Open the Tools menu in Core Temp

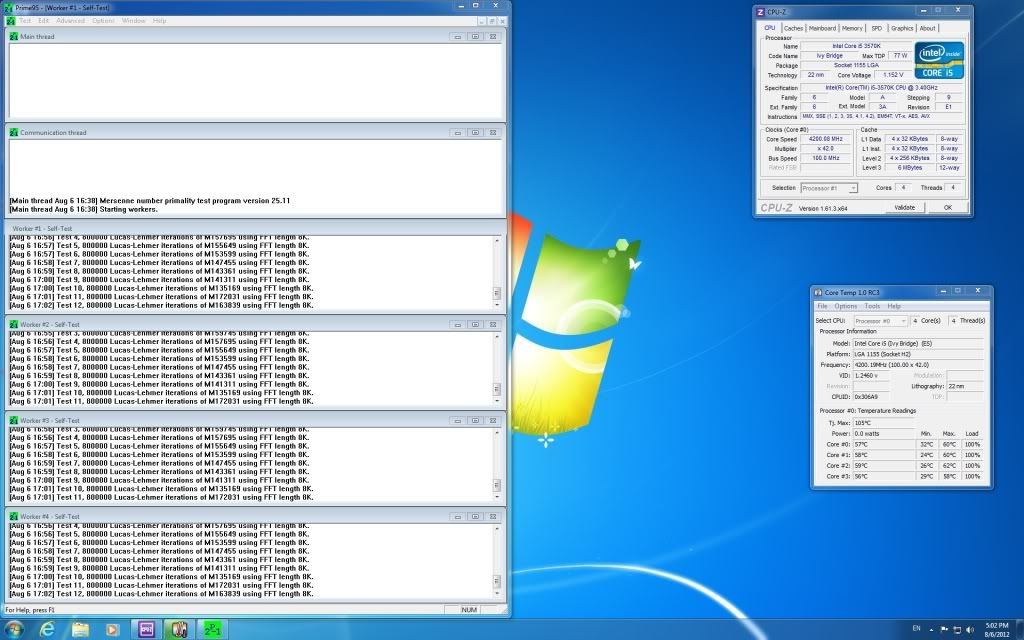pyautogui.click(x=872, y=306)
